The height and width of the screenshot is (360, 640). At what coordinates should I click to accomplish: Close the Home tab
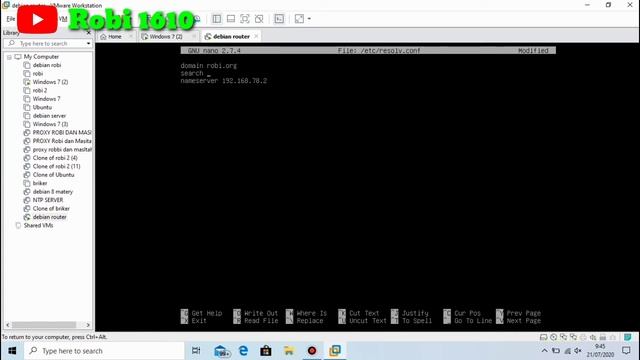131,36
